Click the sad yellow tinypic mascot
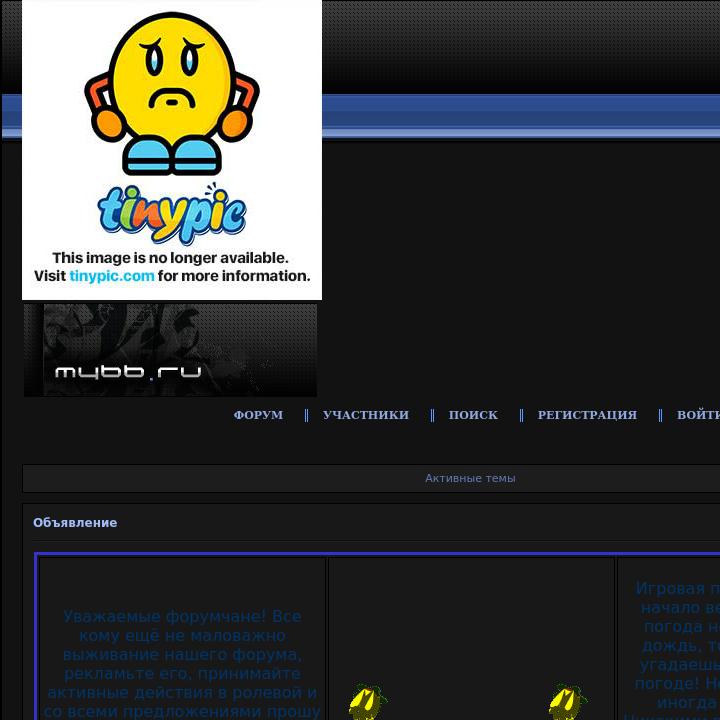 point(172,94)
